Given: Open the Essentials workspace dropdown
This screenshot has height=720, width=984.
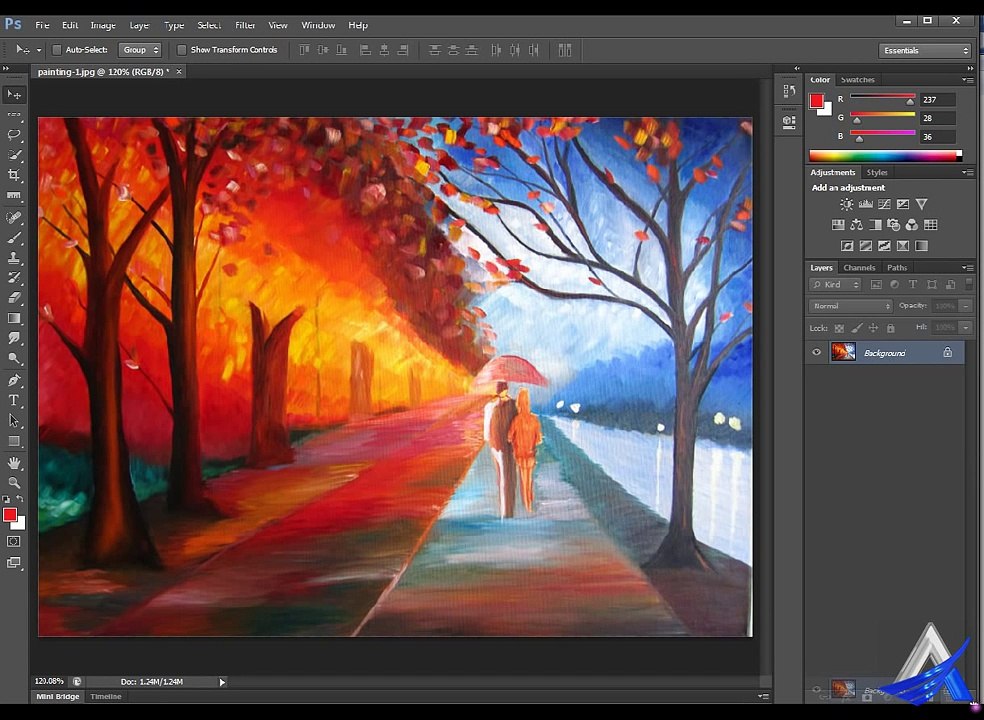Looking at the screenshot, I should click(x=925, y=50).
